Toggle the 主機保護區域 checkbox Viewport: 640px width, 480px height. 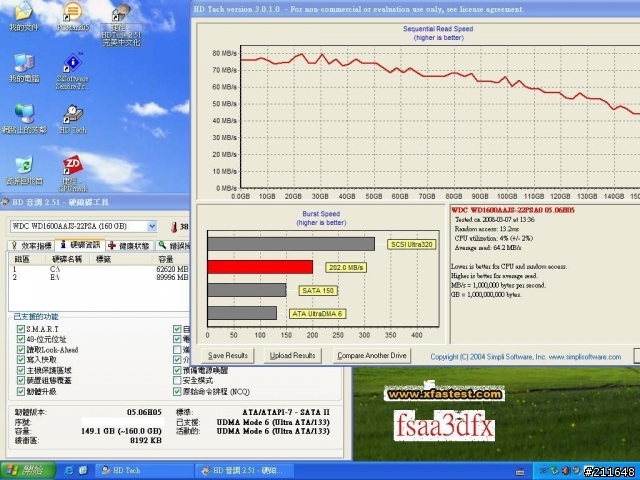[x=20, y=370]
